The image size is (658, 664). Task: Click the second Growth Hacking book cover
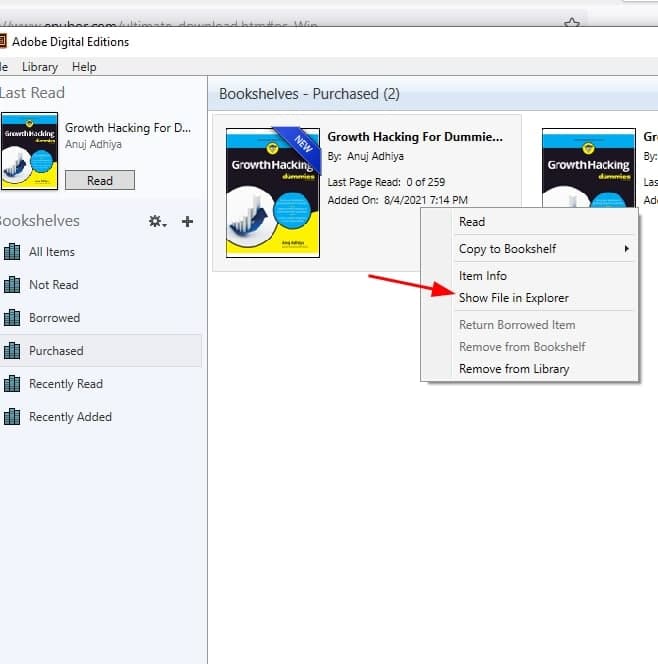(x=589, y=168)
